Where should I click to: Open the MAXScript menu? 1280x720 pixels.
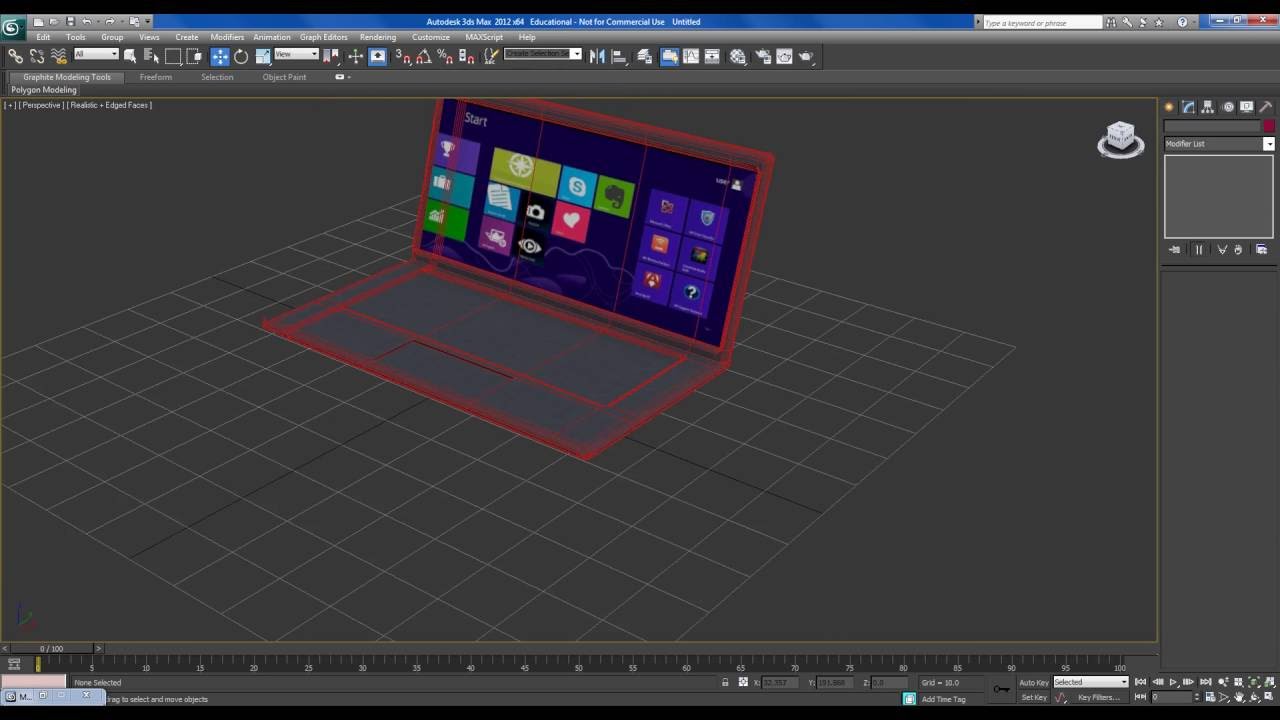(484, 37)
